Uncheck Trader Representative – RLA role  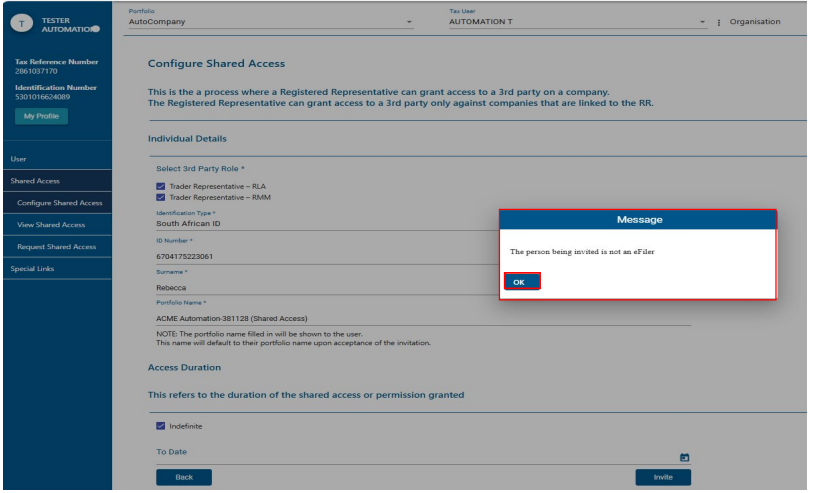click(x=161, y=186)
